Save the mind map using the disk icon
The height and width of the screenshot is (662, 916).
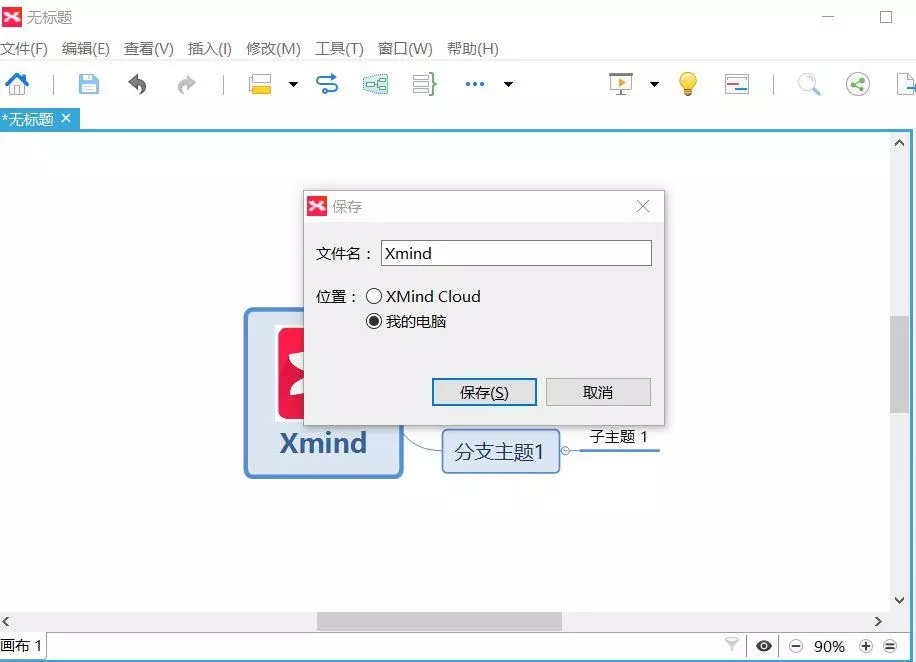(88, 84)
